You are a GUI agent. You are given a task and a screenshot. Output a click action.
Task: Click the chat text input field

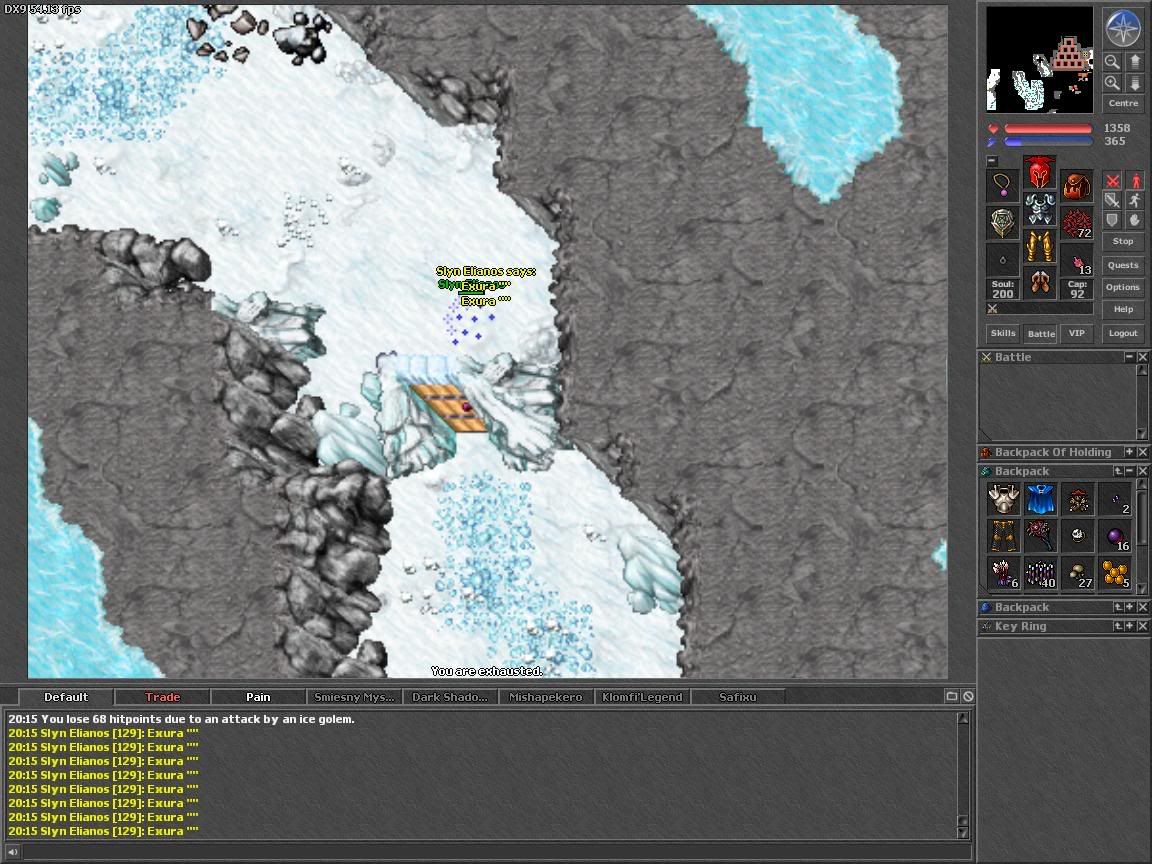pyautogui.click(x=495, y=852)
